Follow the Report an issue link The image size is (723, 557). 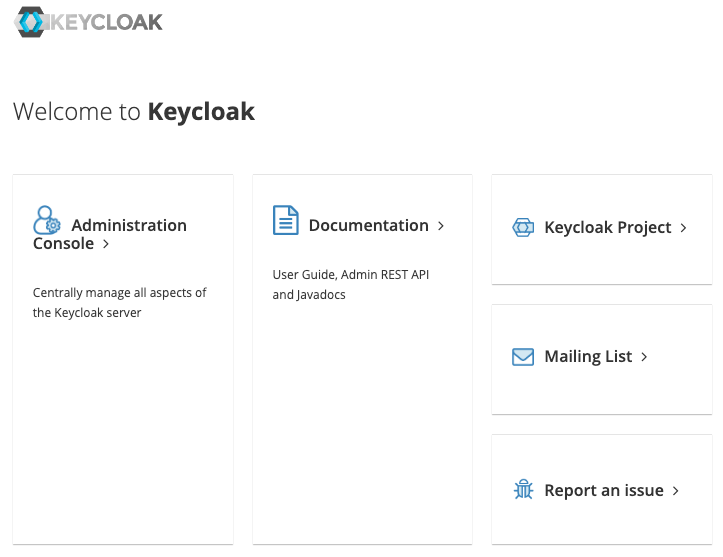pyautogui.click(x=604, y=490)
